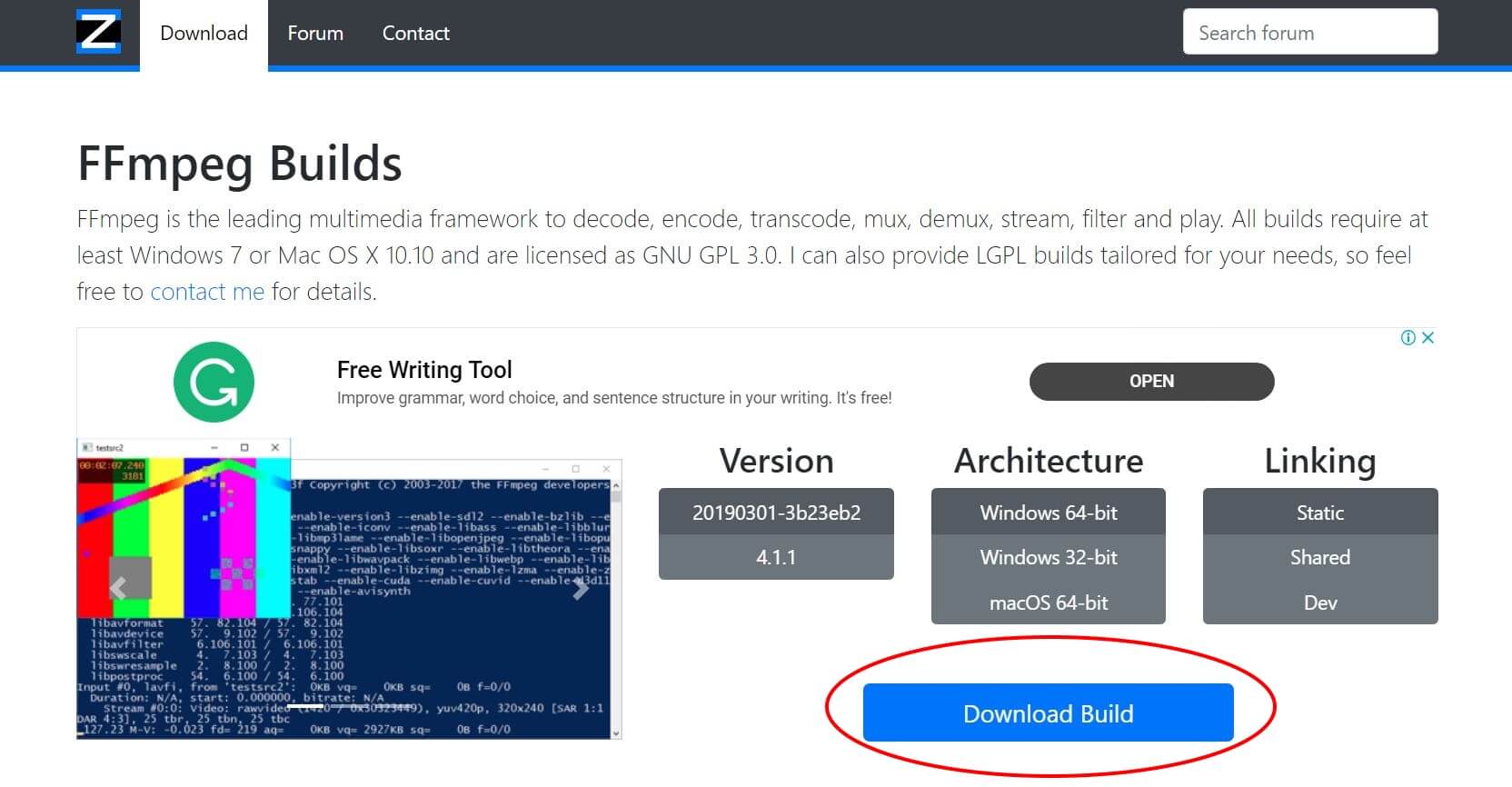
Task: Open the Download tab
Action: (x=204, y=34)
